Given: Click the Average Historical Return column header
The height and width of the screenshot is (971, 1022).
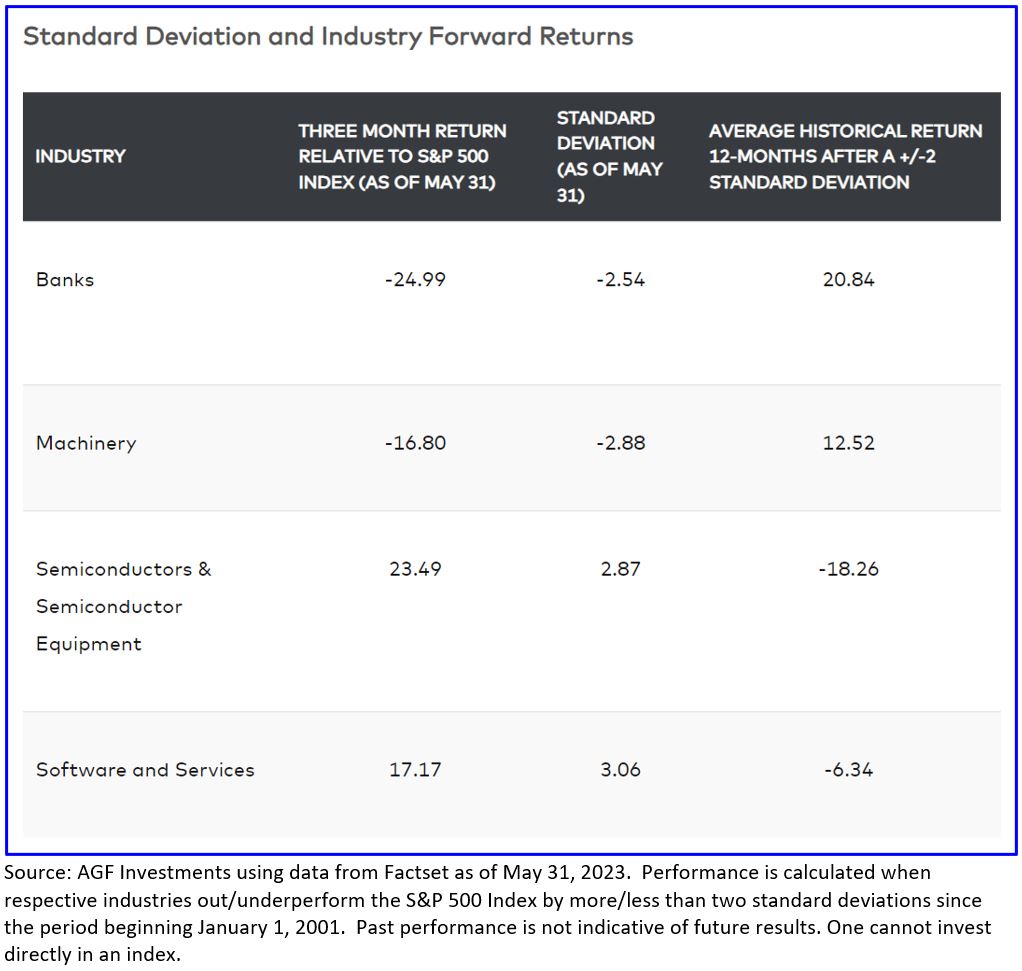Looking at the screenshot, I should 845,156.
